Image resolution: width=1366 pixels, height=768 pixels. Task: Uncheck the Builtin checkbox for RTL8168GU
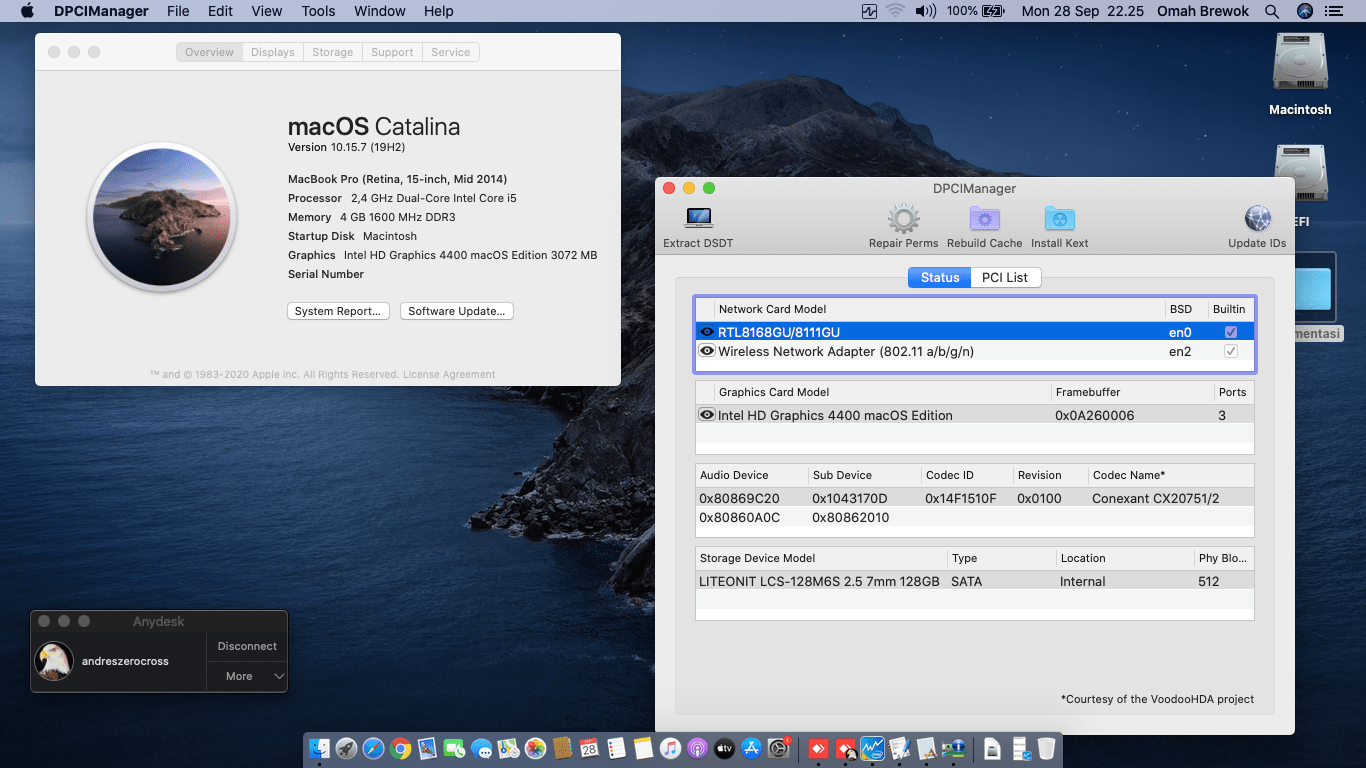pos(1231,330)
